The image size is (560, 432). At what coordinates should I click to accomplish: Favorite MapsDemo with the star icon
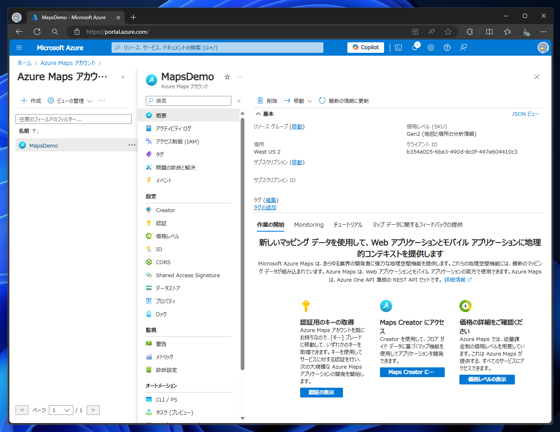tap(227, 77)
